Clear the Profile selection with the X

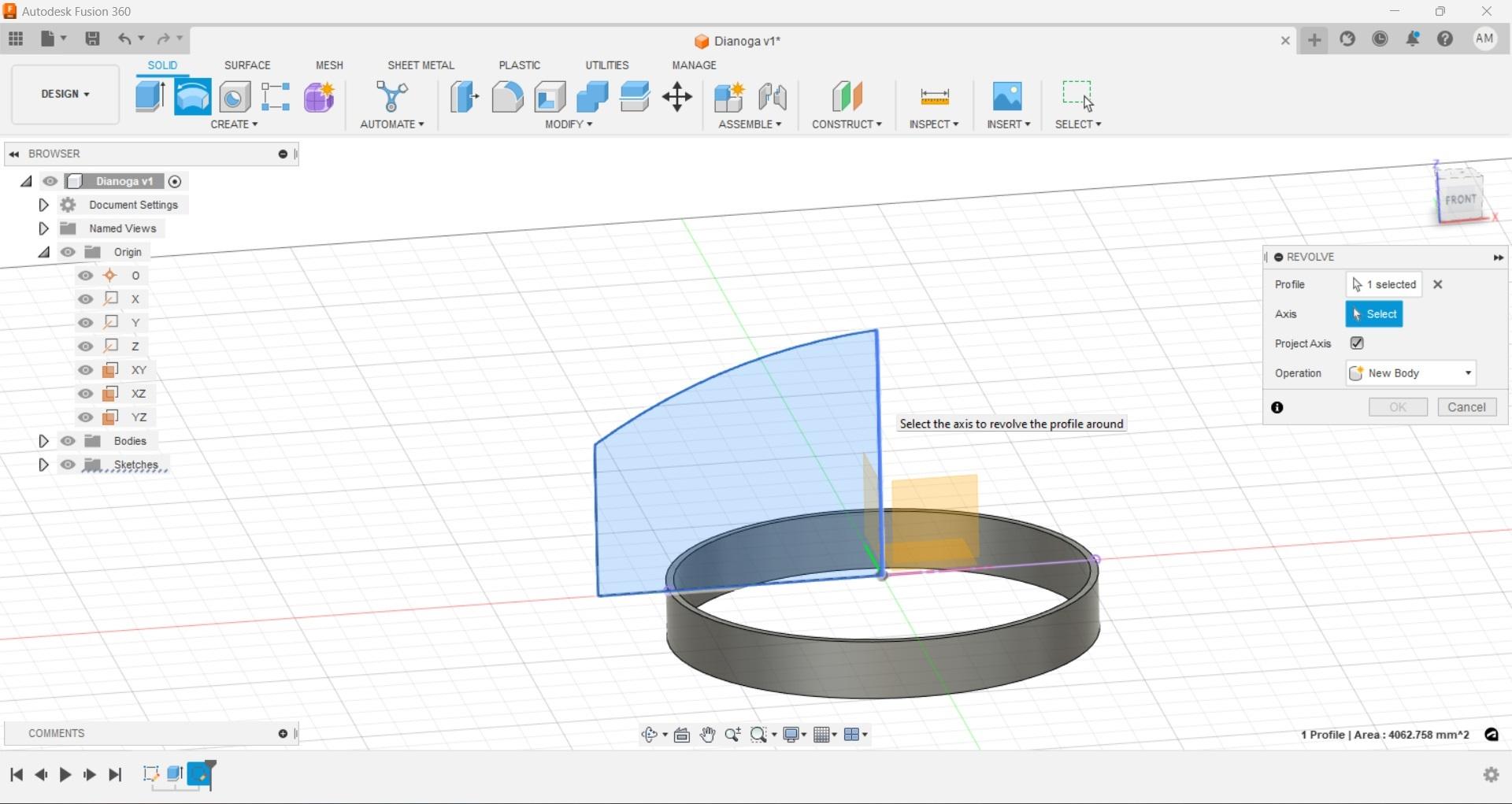click(1437, 284)
